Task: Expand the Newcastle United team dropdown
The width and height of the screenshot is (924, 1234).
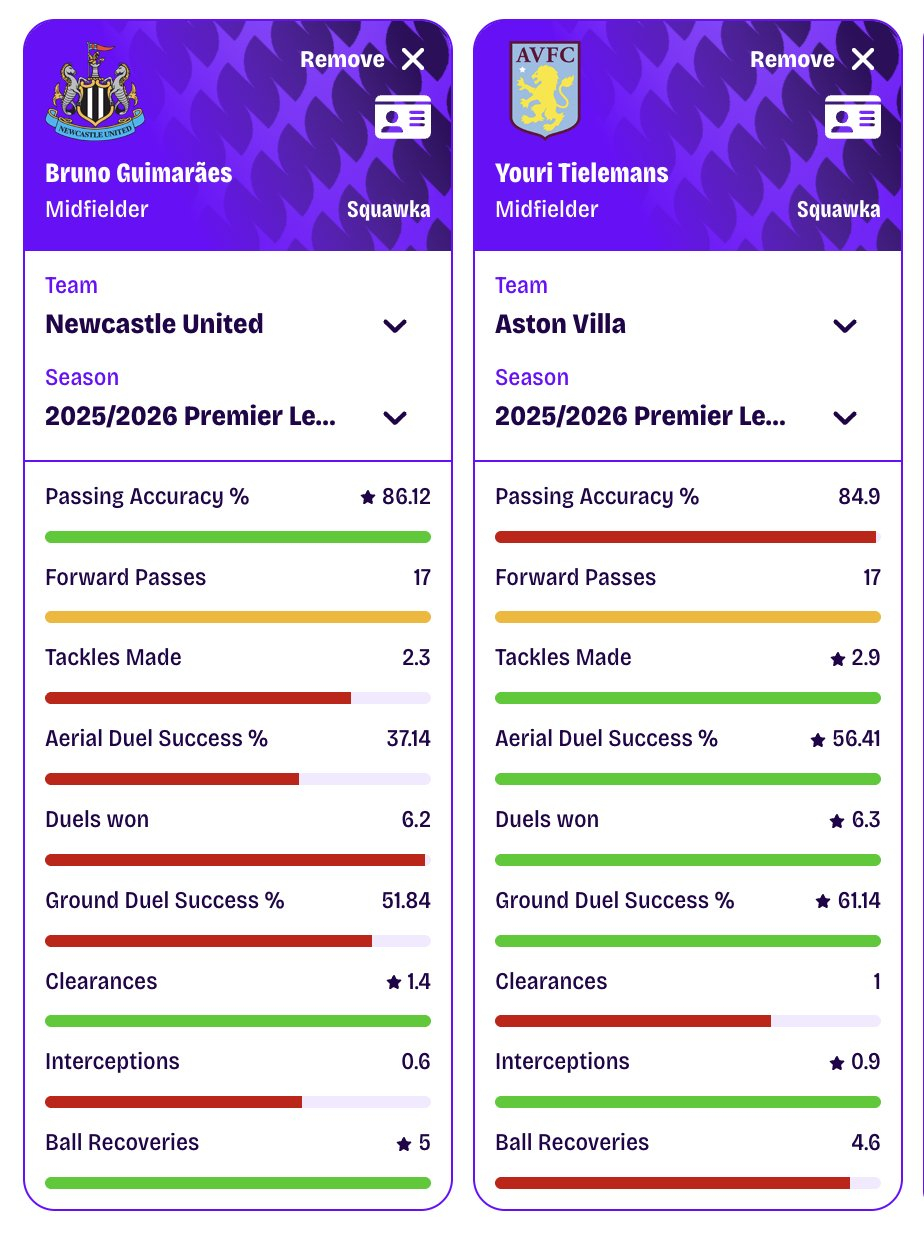Action: pos(395,325)
